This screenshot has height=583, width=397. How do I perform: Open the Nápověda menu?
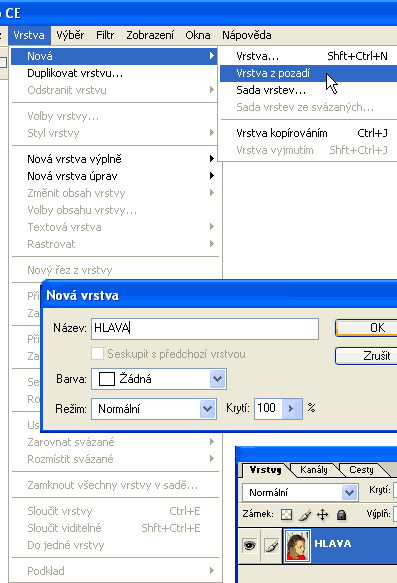pos(247,35)
